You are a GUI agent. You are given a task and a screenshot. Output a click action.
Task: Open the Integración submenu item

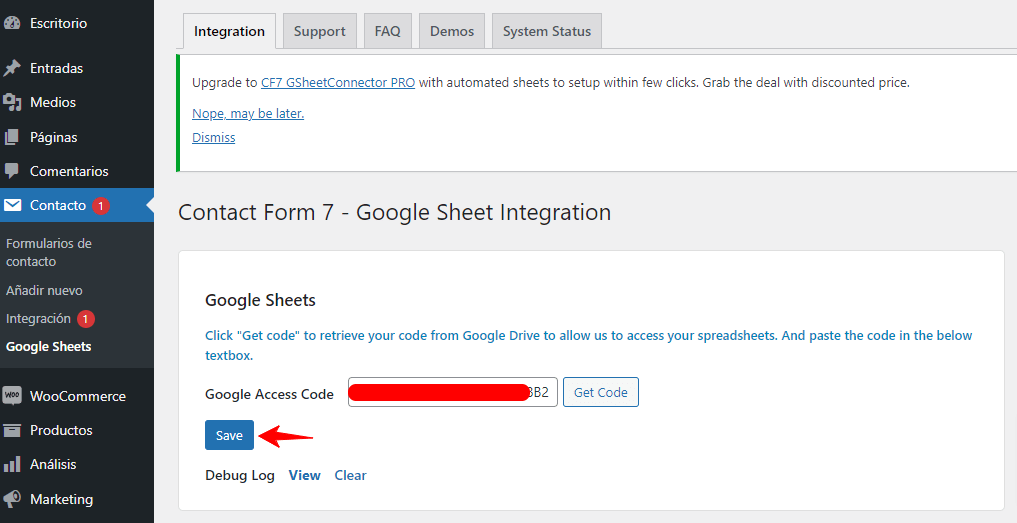[38, 319]
